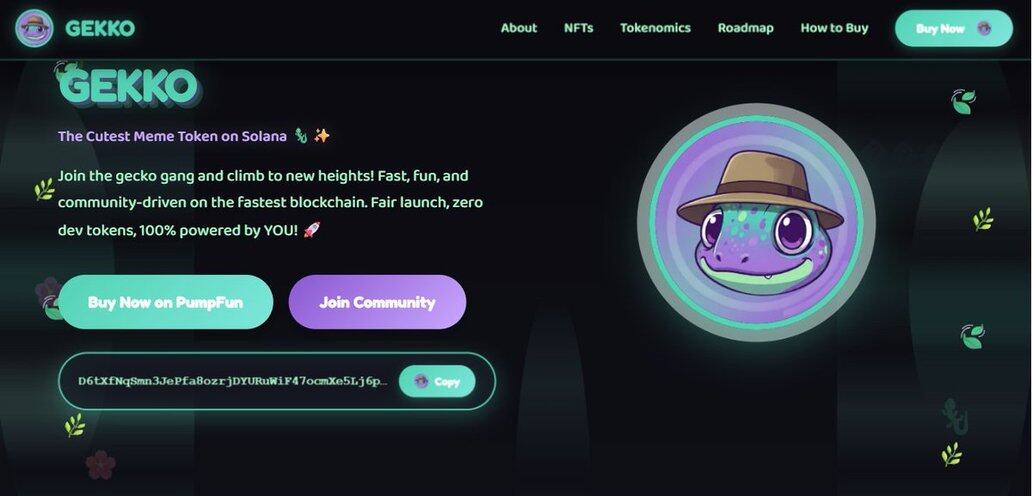This screenshot has height=496, width=1032.
Task: Click Buy Now on PumpFun button
Action: point(165,302)
